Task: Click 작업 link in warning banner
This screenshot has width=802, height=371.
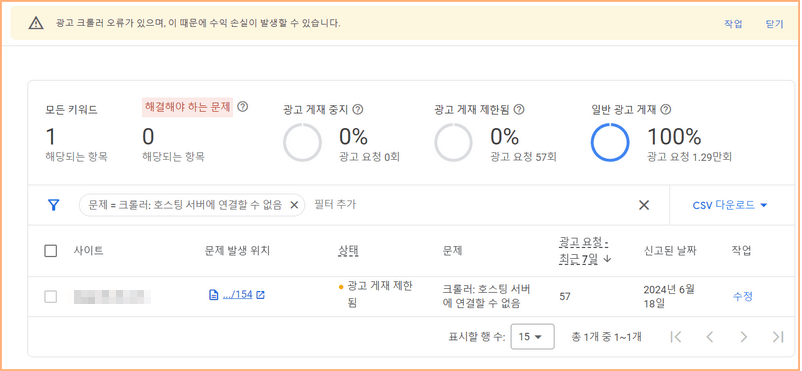Action: pyautogui.click(x=733, y=24)
